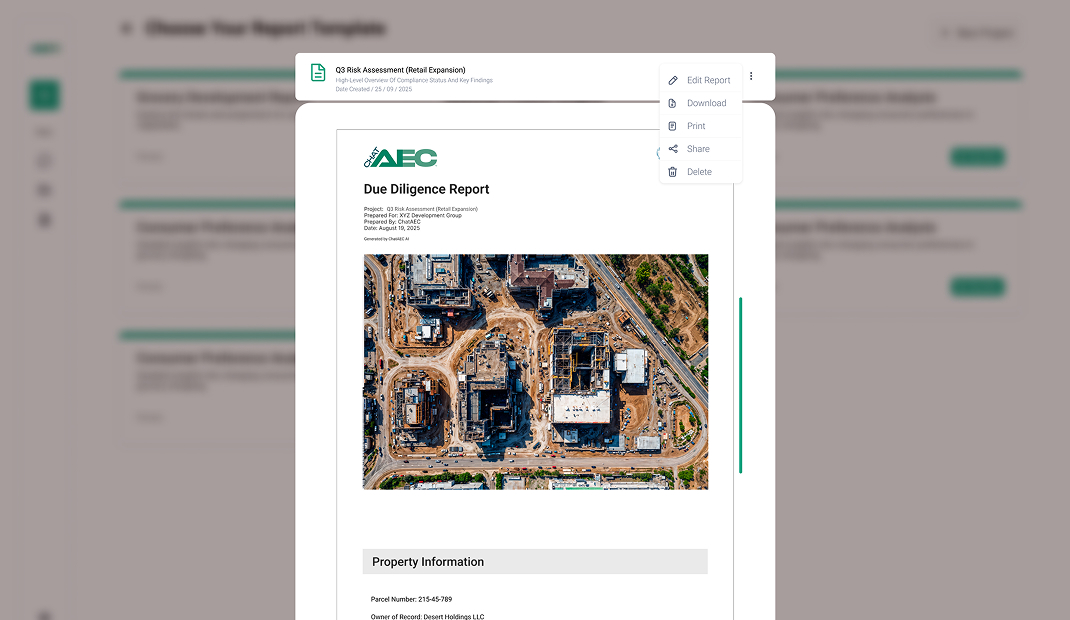Click the blurred back arrow behind the dialog

pyautogui.click(x=126, y=28)
